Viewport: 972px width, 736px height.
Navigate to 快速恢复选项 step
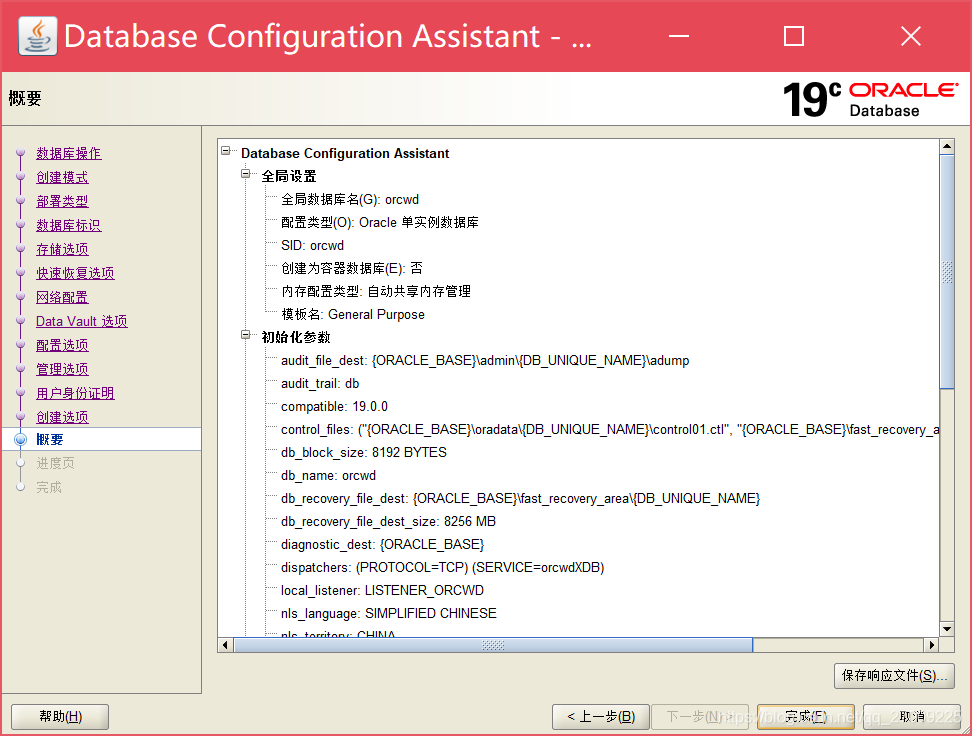[x=75, y=273]
